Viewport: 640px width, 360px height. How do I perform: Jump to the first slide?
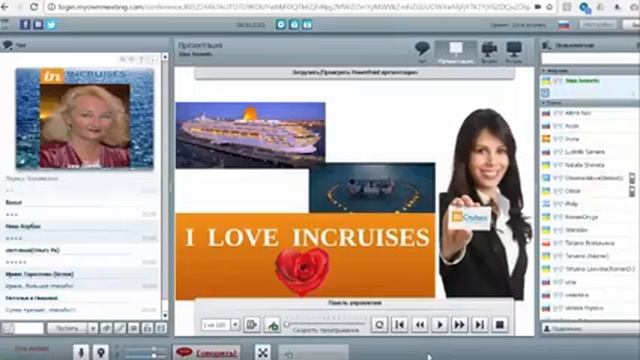(399, 325)
